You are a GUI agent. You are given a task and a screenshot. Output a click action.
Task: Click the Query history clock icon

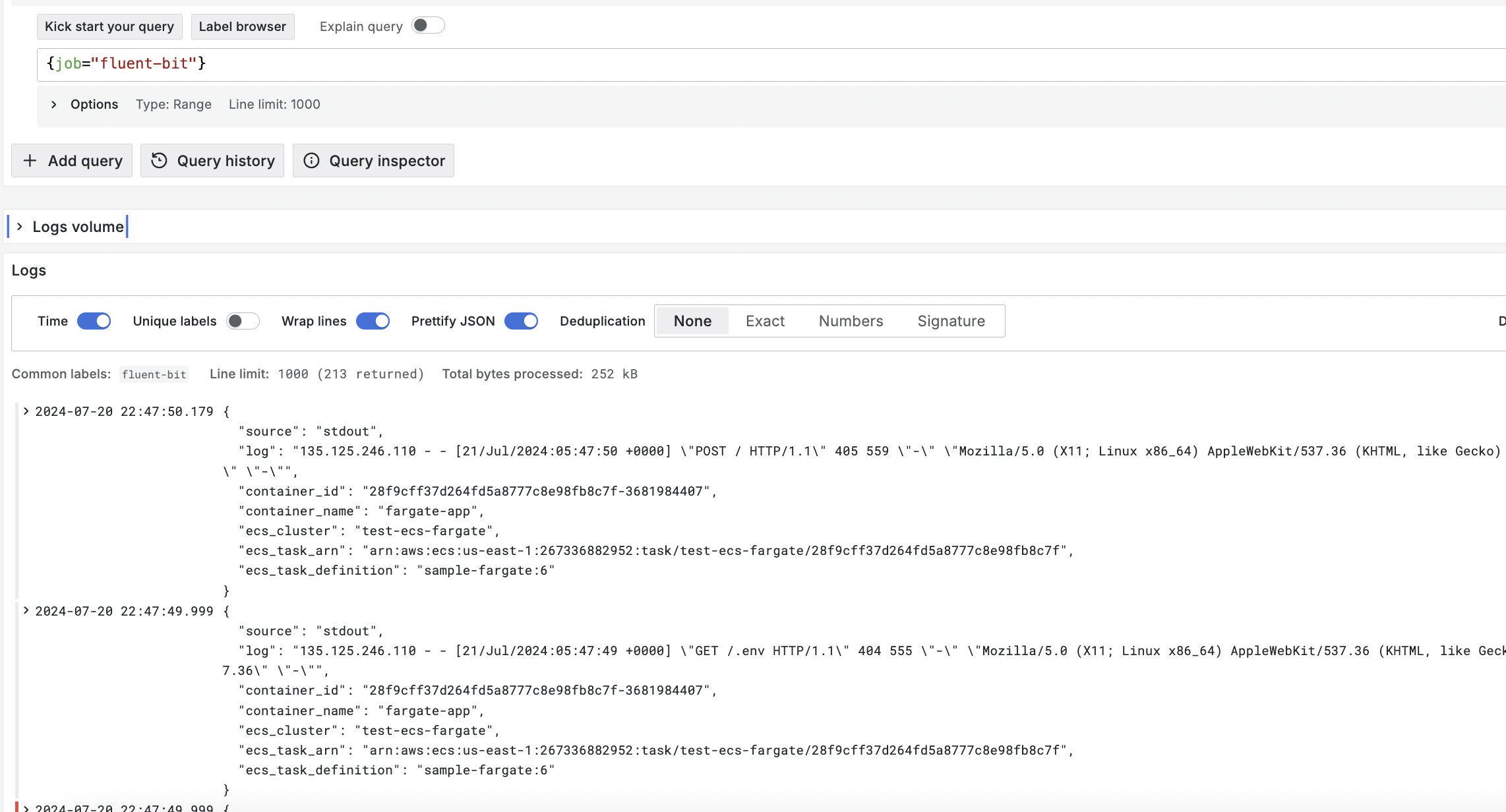pos(159,161)
